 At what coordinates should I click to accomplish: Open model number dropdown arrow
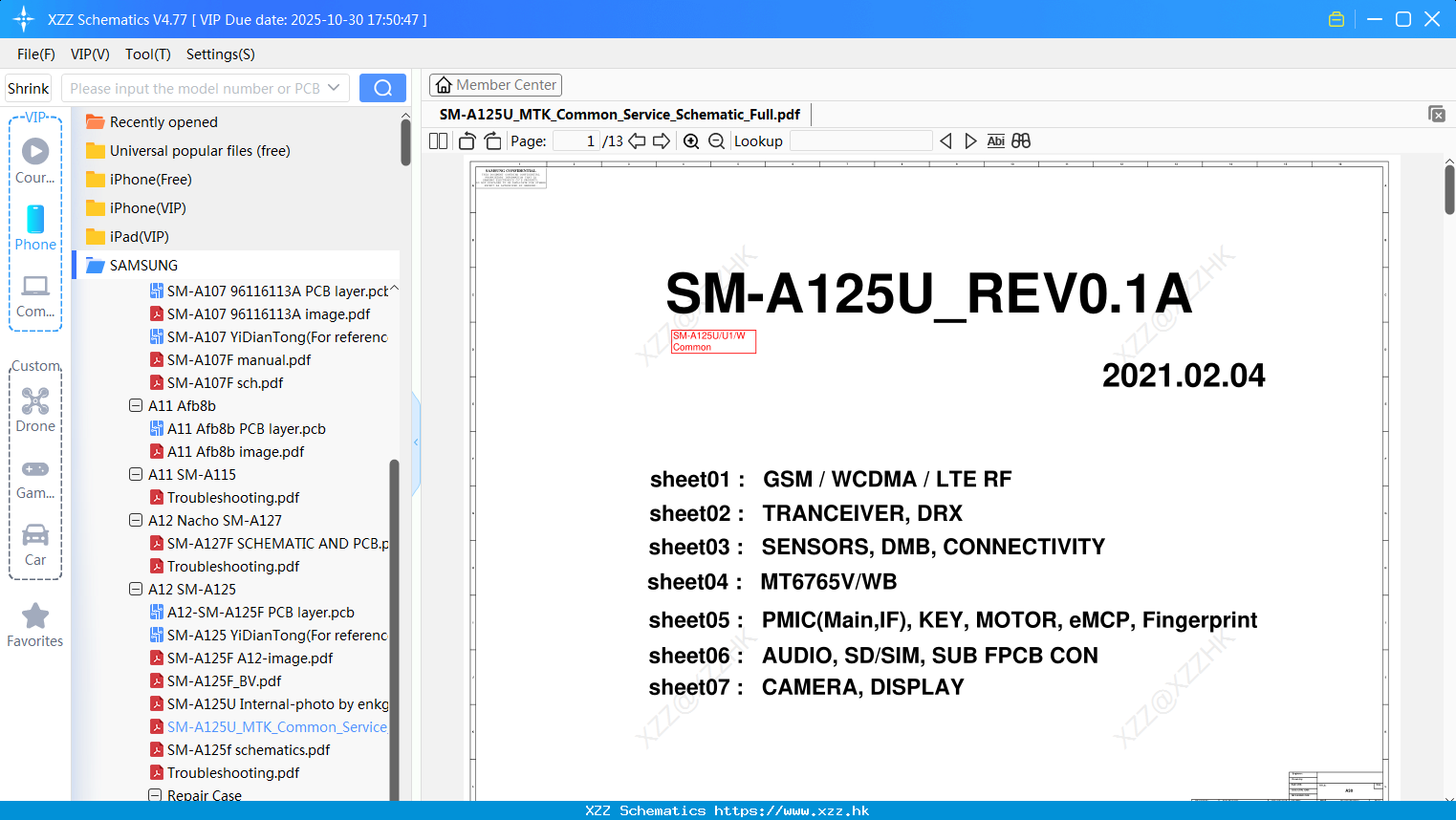[334, 88]
